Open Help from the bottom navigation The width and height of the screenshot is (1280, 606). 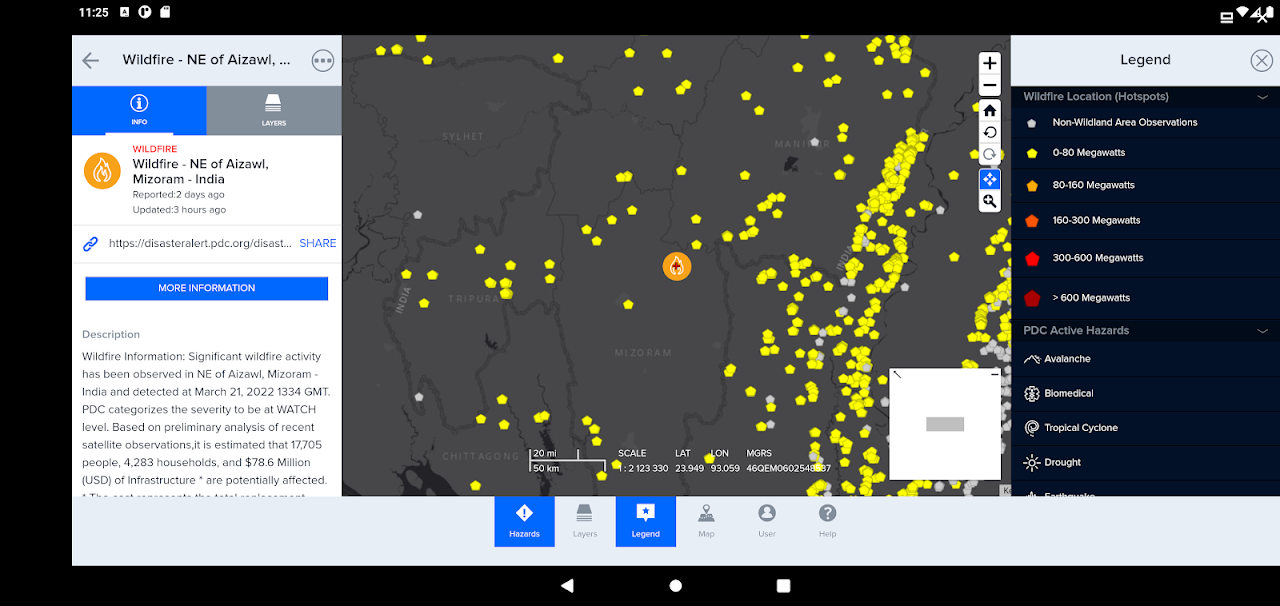point(827,521)
